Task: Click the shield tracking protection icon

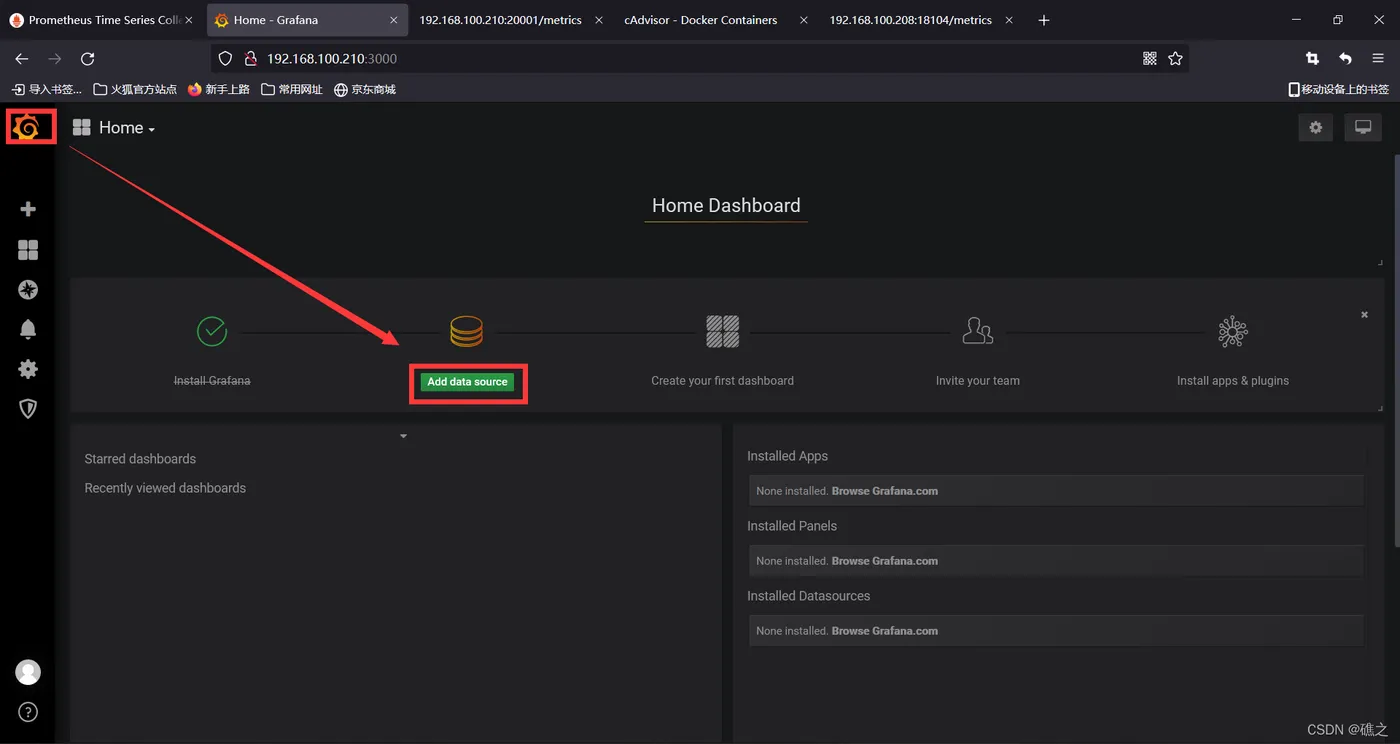Action: [226, 59]
